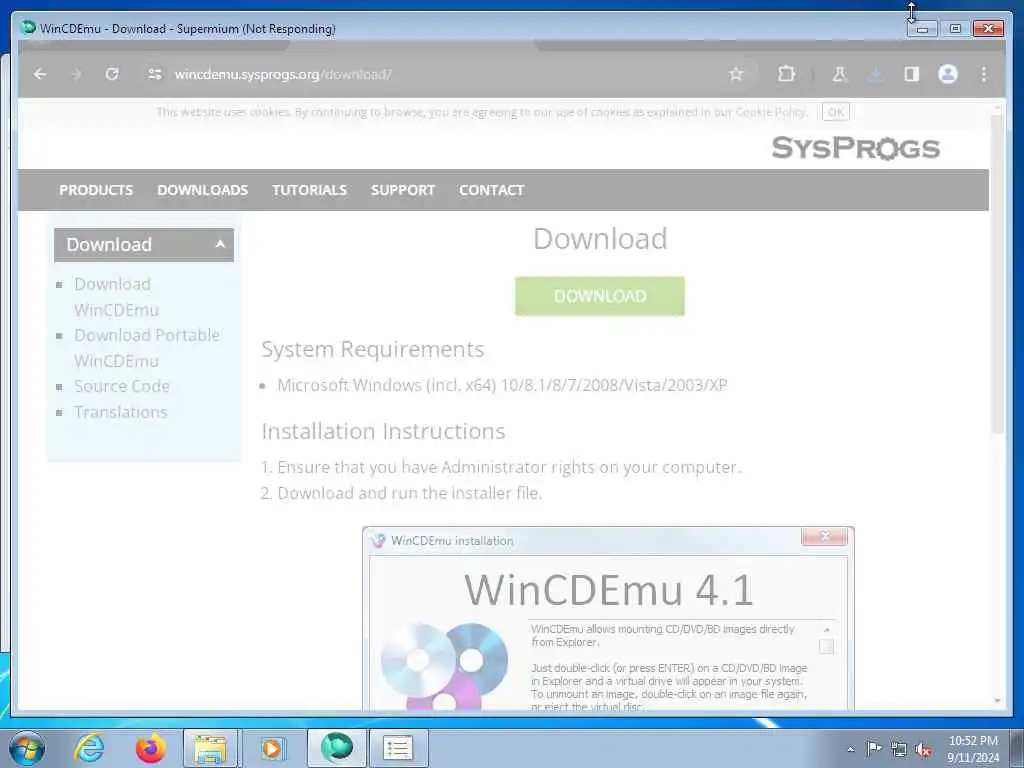The image size is (1024, 768).
Task: Click the browser forward arrow
Action: click(76, 74)
